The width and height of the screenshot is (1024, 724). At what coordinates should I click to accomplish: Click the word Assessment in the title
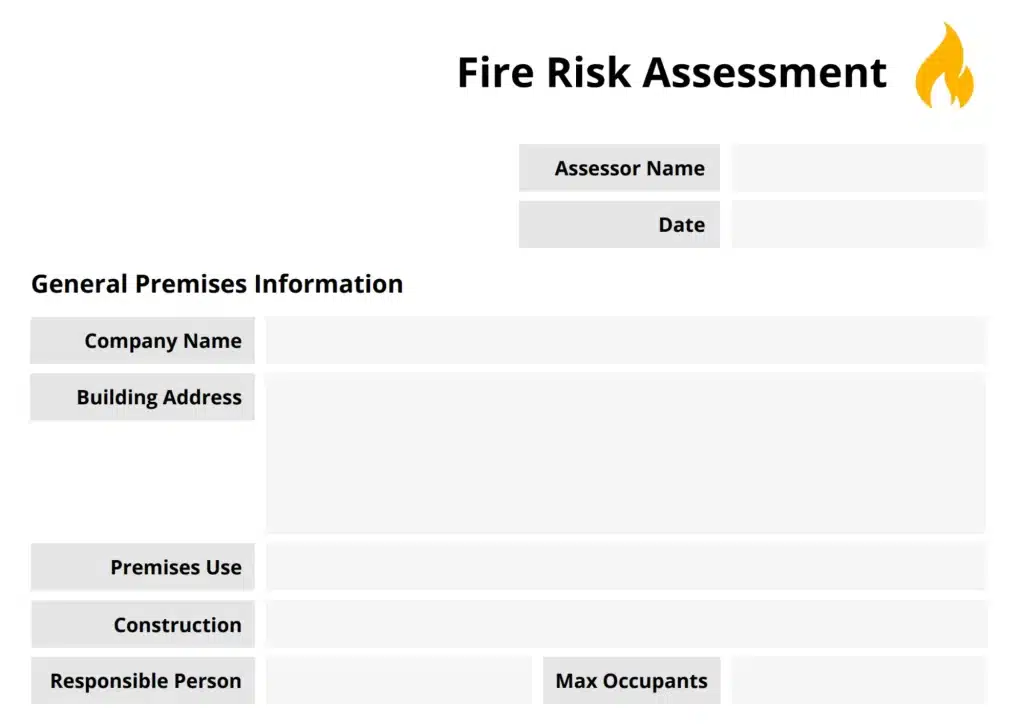point(765,73)
